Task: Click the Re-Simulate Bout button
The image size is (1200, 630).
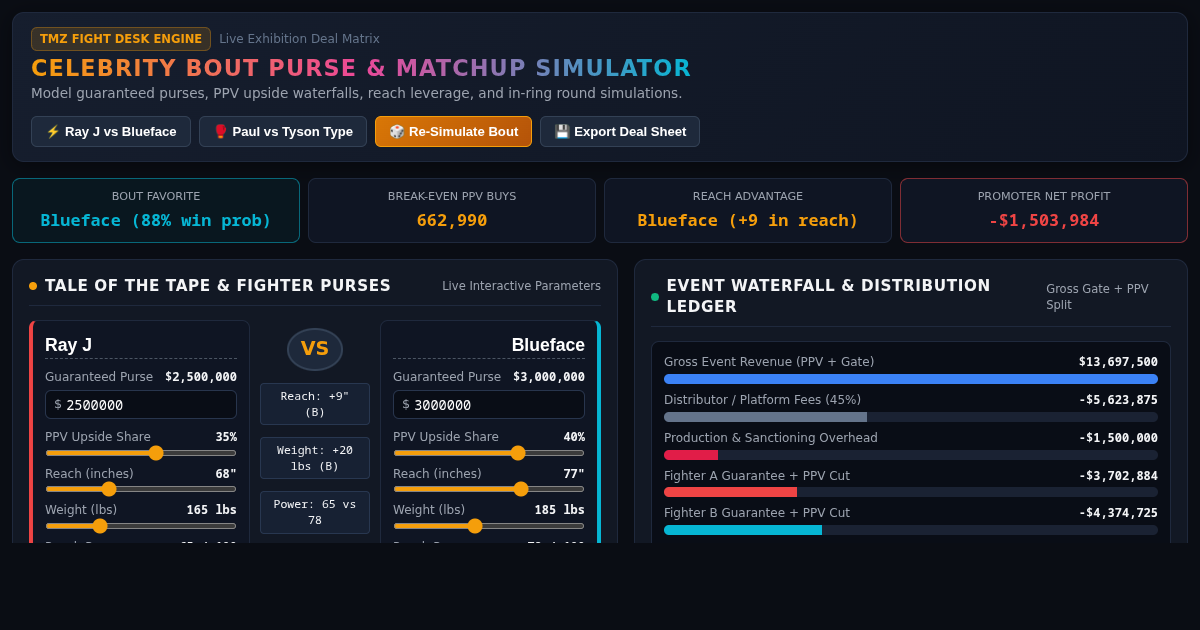Action: click(453, 131)
